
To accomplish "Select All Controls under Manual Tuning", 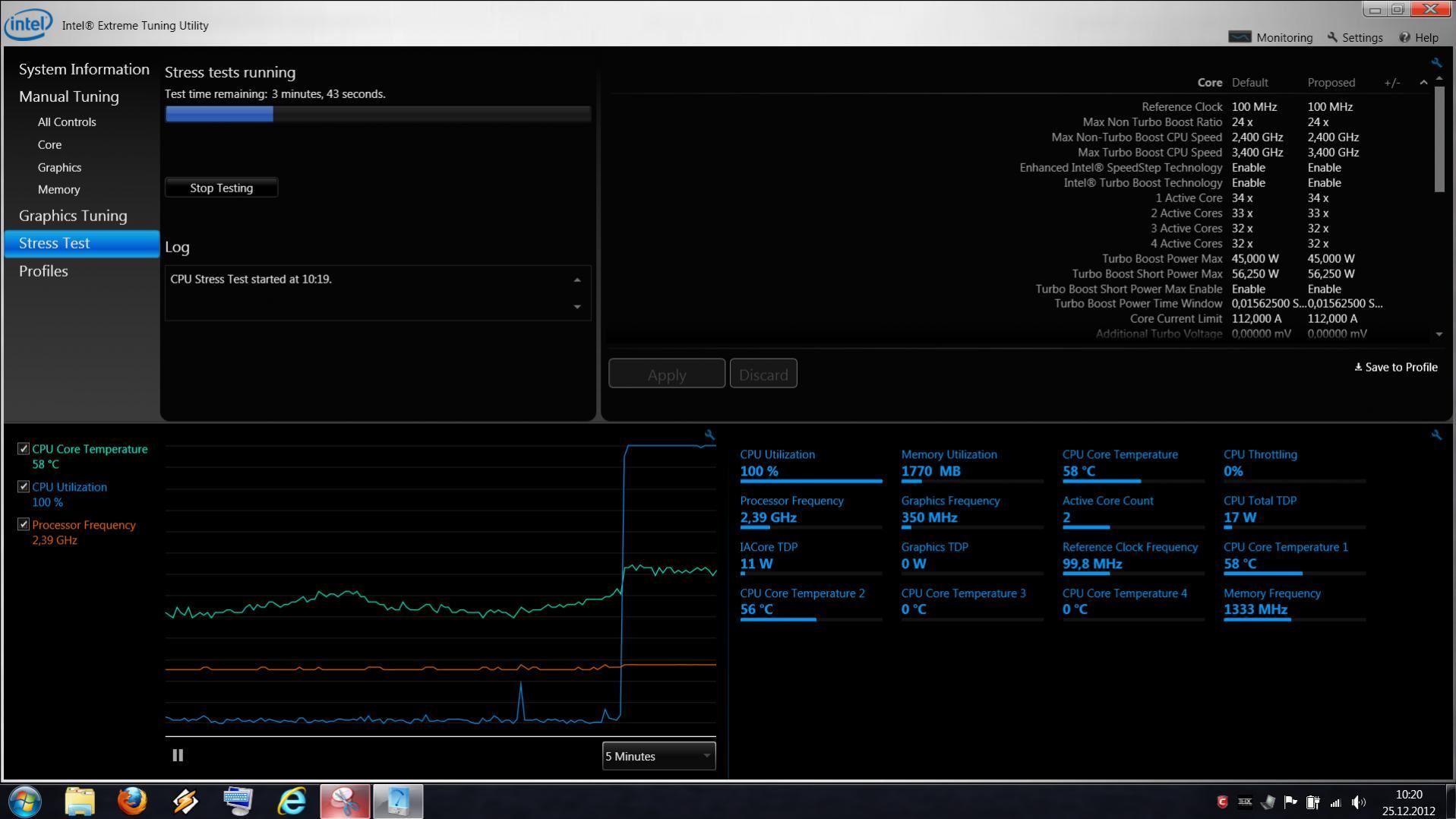I will (x=67, y=122).
